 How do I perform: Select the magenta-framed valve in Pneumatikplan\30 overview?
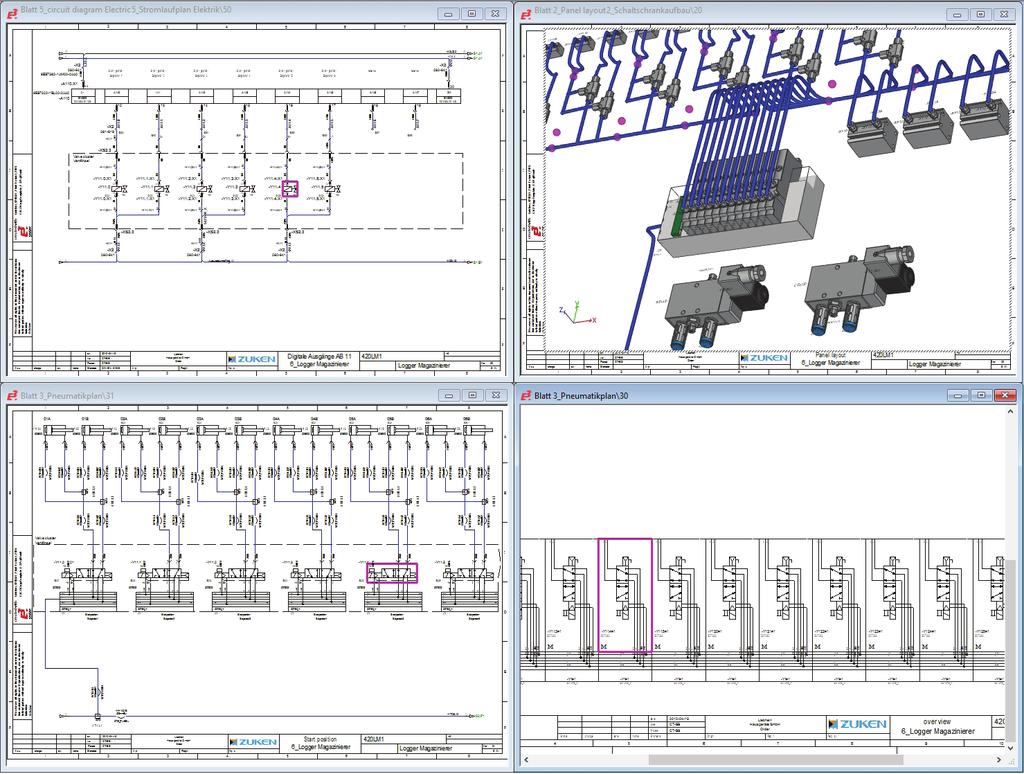coord(625,595)
